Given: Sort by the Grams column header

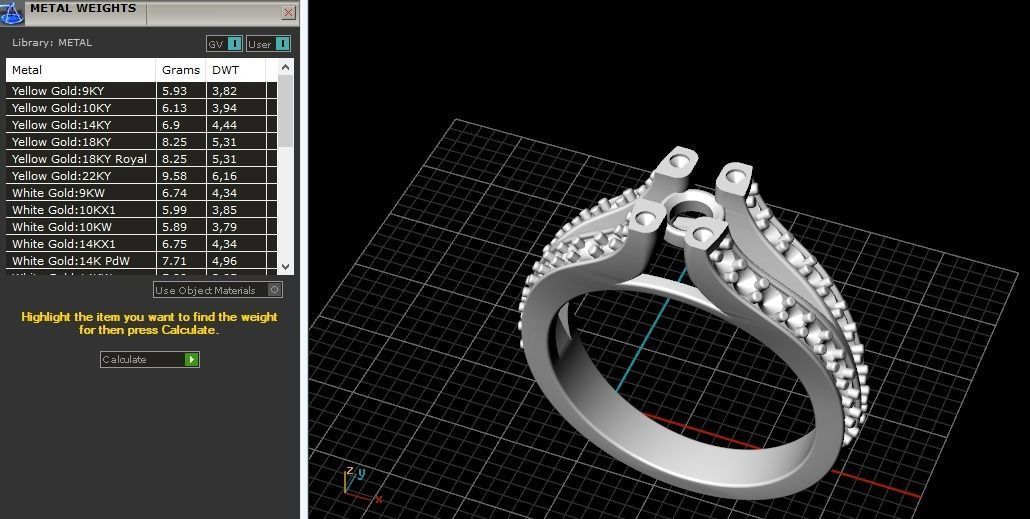Looking at the screenshot, I should pyautogui.click(x=181, y=70).
